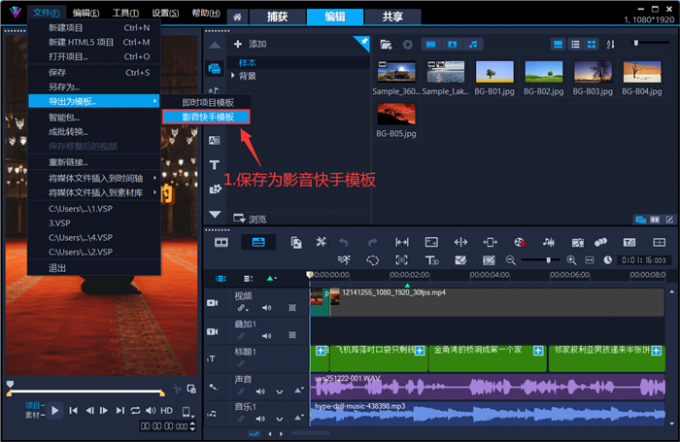
Task: Click the 智能包 menu entry
Action: [65, 117]
